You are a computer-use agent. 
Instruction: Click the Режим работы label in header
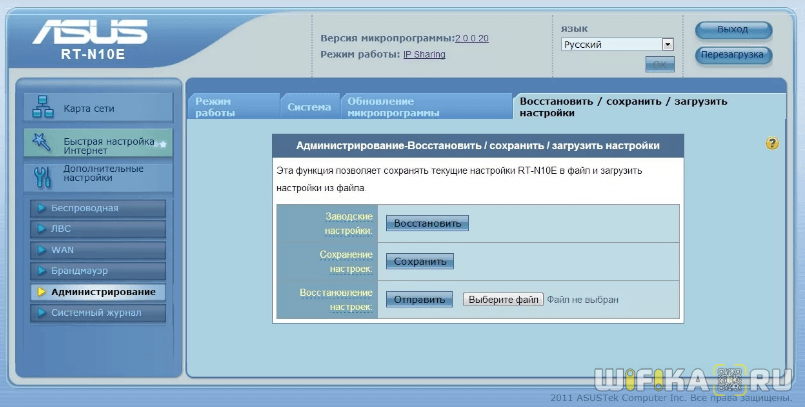(360, 54)
